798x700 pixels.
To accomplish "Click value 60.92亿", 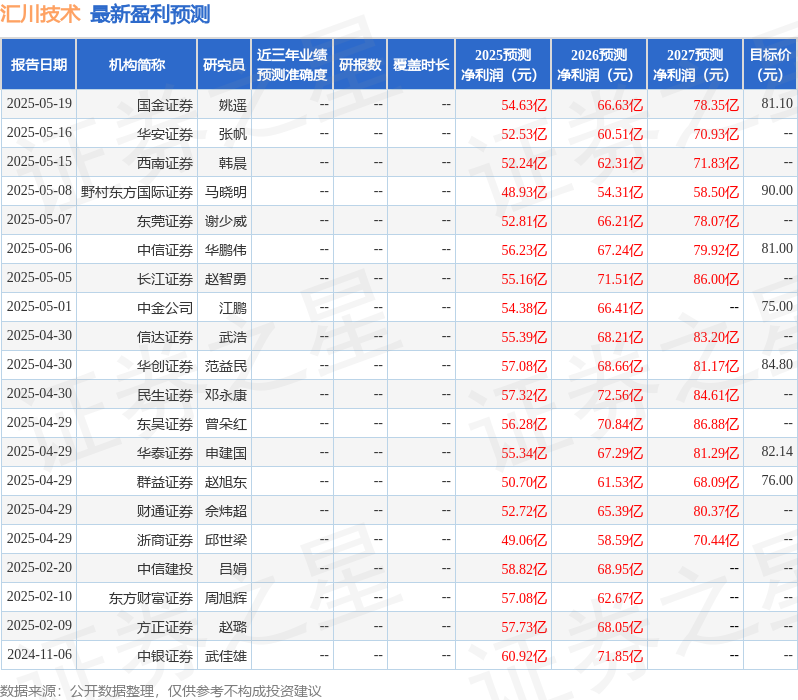I will [524, 657].
